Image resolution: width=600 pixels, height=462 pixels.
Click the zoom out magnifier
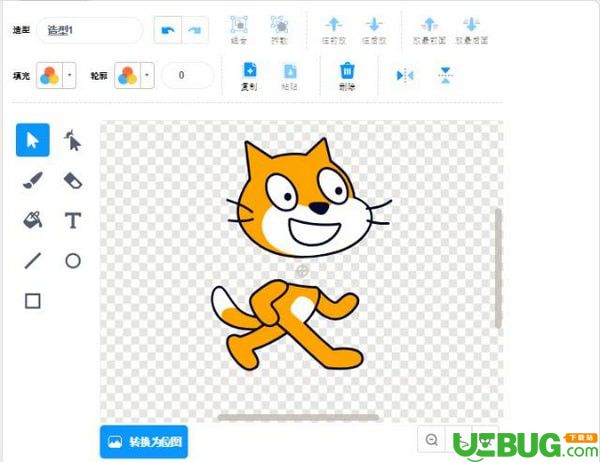pyautogui.click(x=432, y=439)
